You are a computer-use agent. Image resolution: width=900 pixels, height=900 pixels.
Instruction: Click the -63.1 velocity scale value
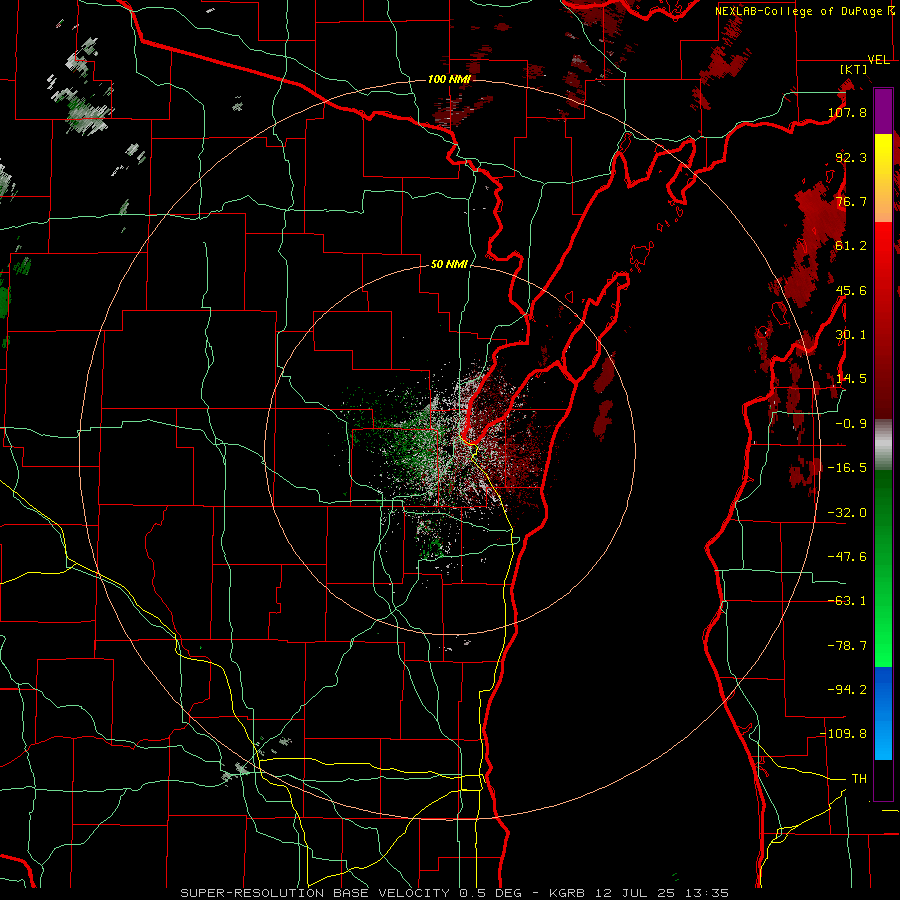pyautogui.click(x=848, y=601)
